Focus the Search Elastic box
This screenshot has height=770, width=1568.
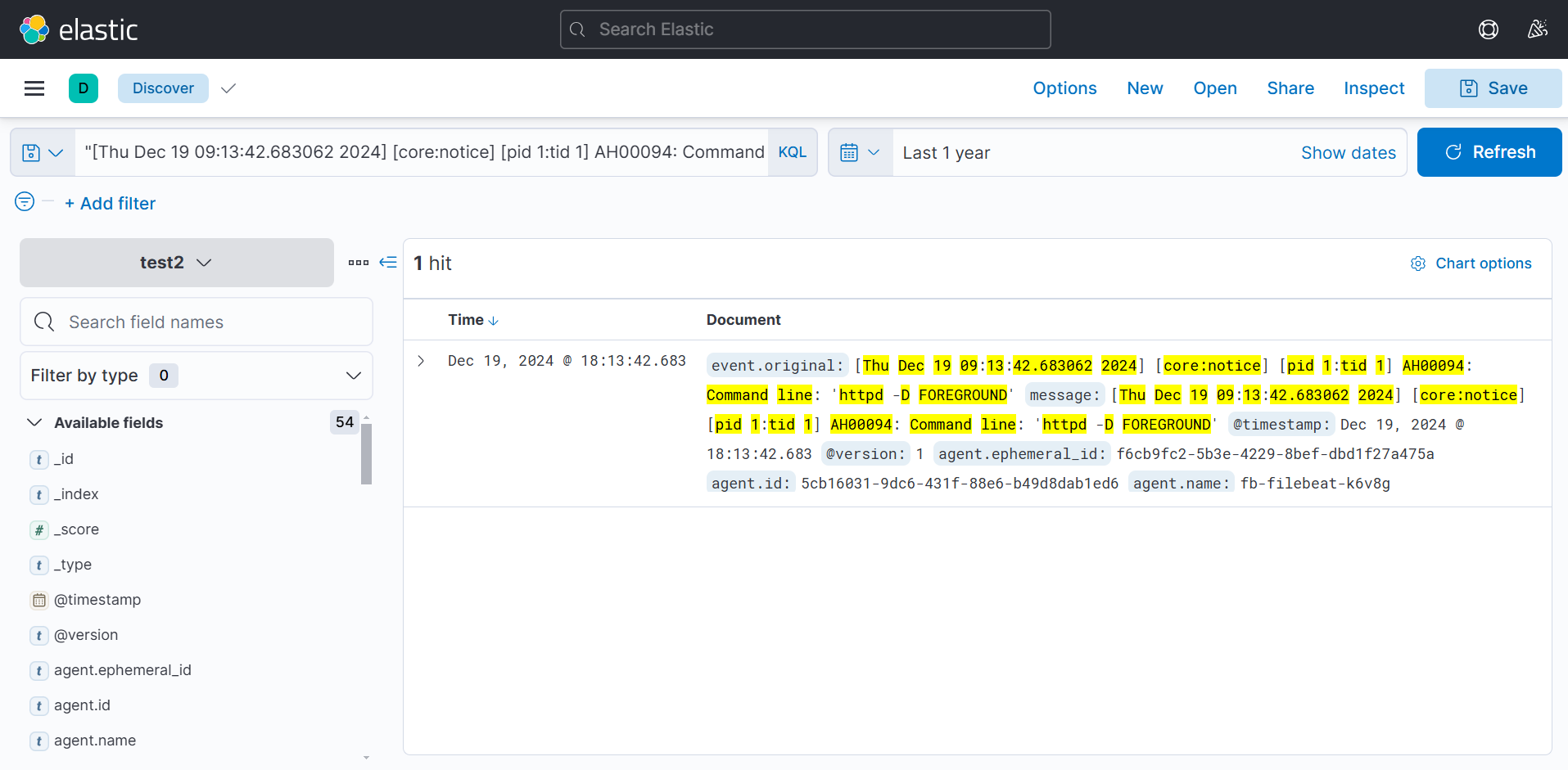pyautogui.click(x=806, y=29)
